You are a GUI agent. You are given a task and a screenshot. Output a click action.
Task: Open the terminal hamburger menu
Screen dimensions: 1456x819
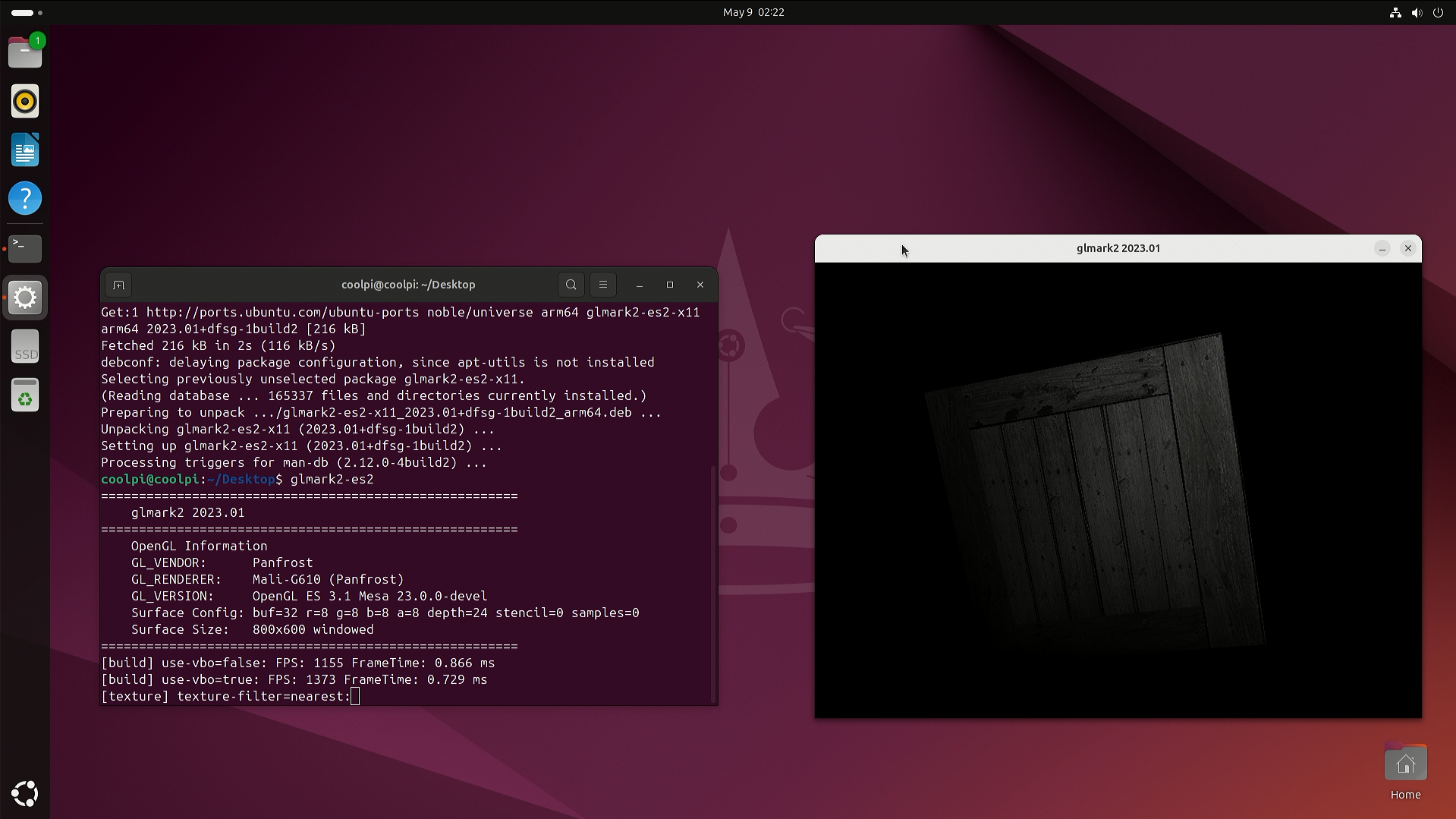[x=603, y=285]
